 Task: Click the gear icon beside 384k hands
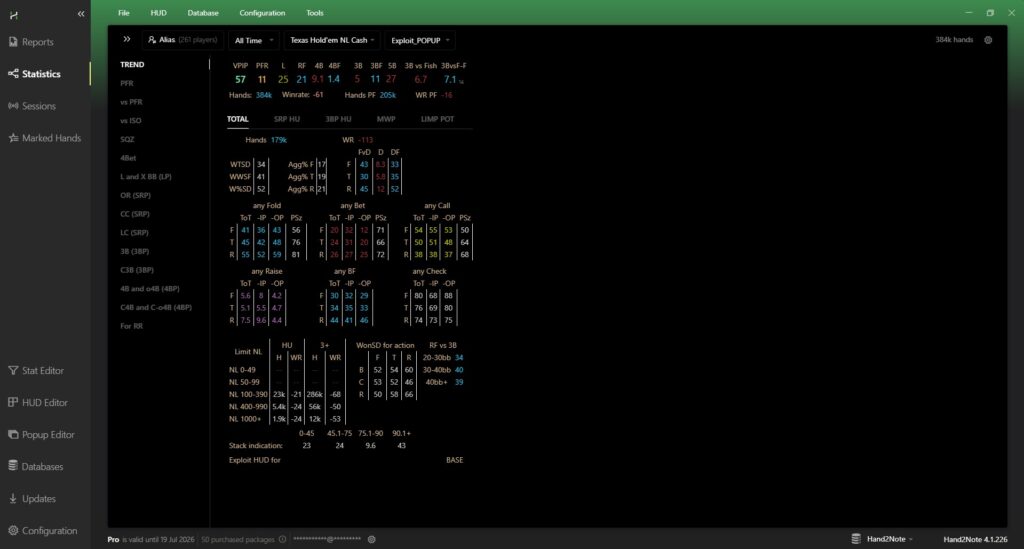click(x=988, y=40)
